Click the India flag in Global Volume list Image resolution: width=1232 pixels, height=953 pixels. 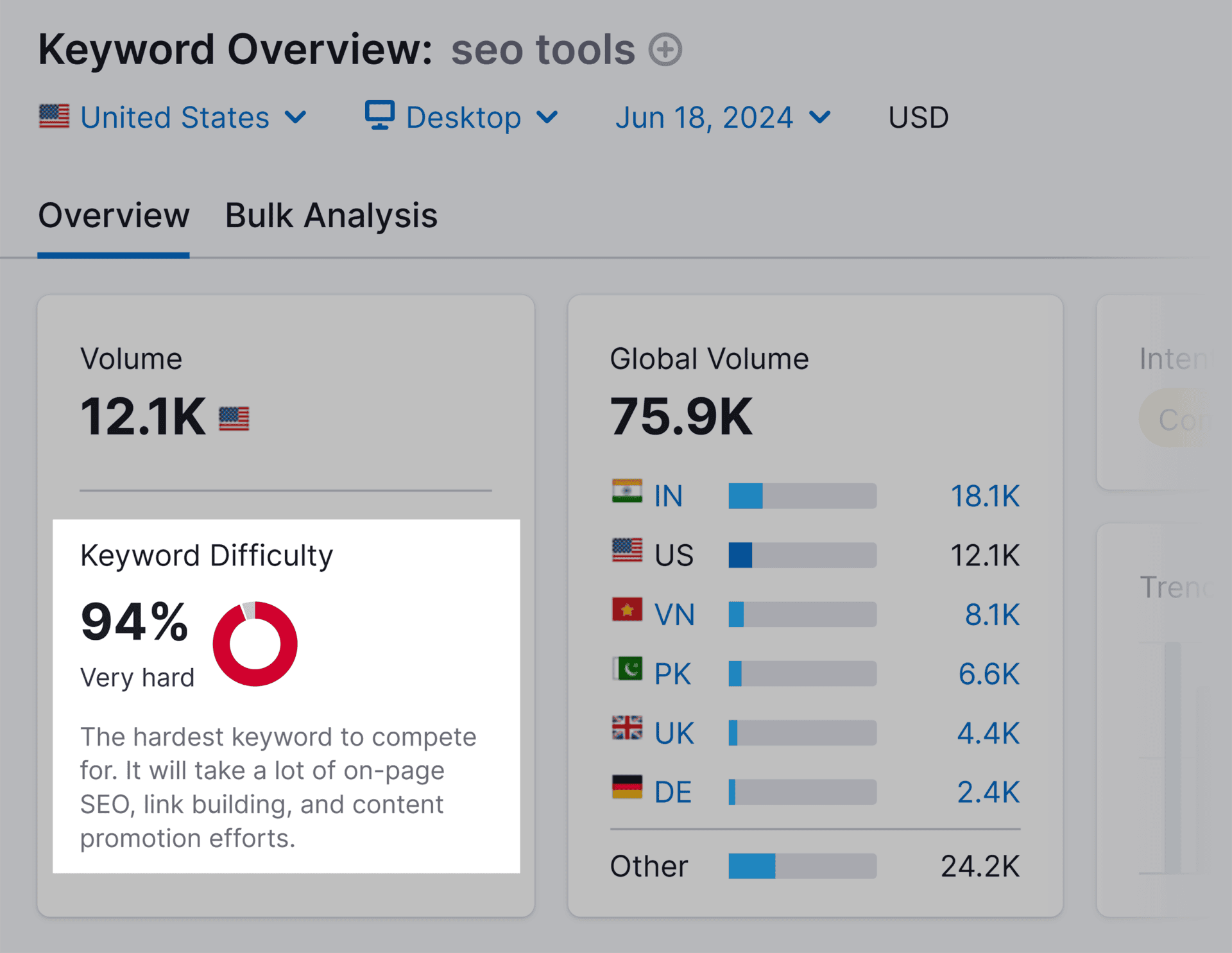627,494
